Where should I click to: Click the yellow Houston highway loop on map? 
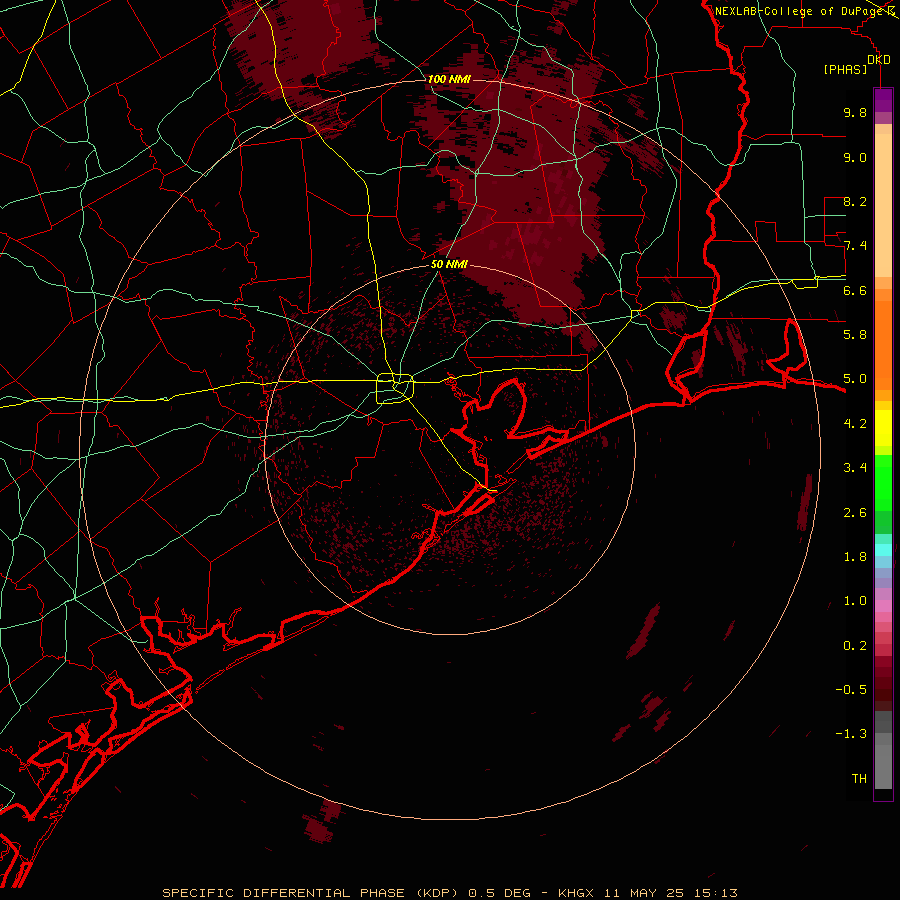(x=395, y=389)
